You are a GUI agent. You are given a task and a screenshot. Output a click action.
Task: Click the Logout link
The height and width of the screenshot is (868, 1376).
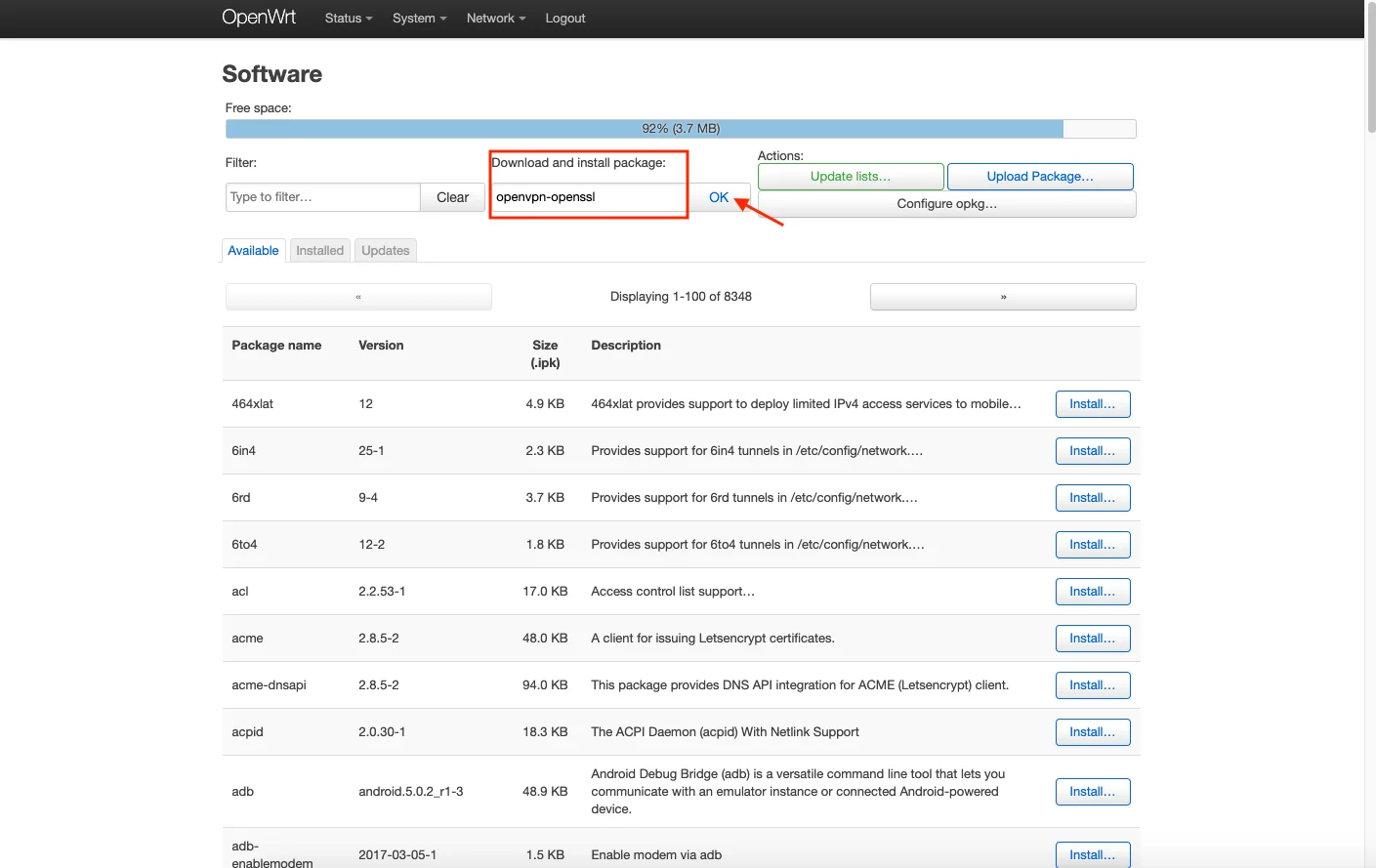[x=564, y=19]
